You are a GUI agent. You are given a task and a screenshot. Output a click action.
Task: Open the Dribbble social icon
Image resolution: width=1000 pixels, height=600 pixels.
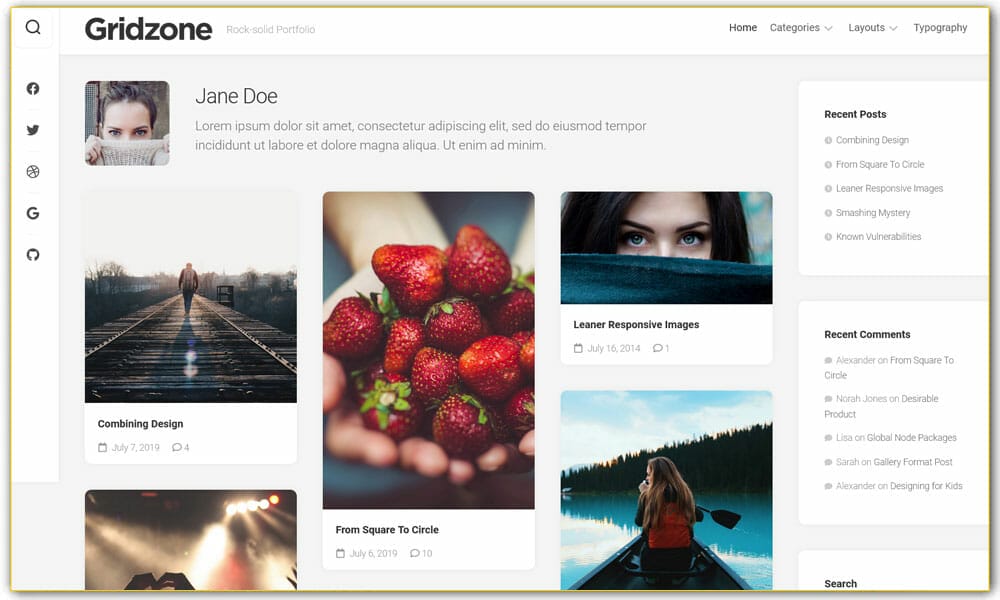[33, 172]
